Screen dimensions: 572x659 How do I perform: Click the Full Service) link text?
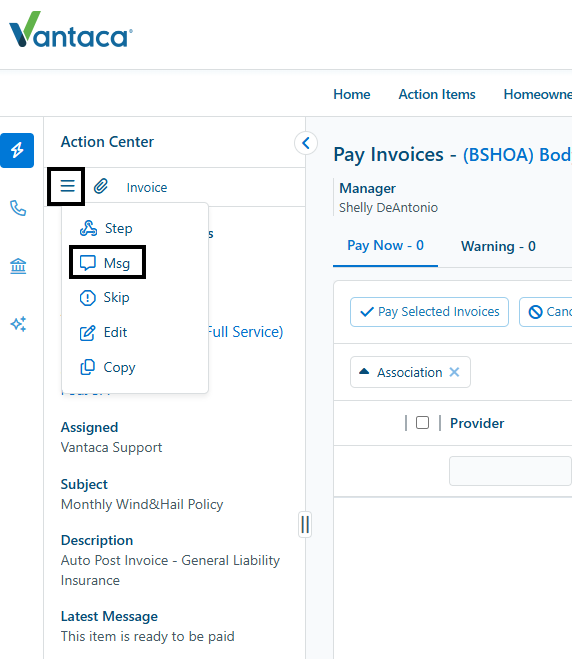(245, 332)
